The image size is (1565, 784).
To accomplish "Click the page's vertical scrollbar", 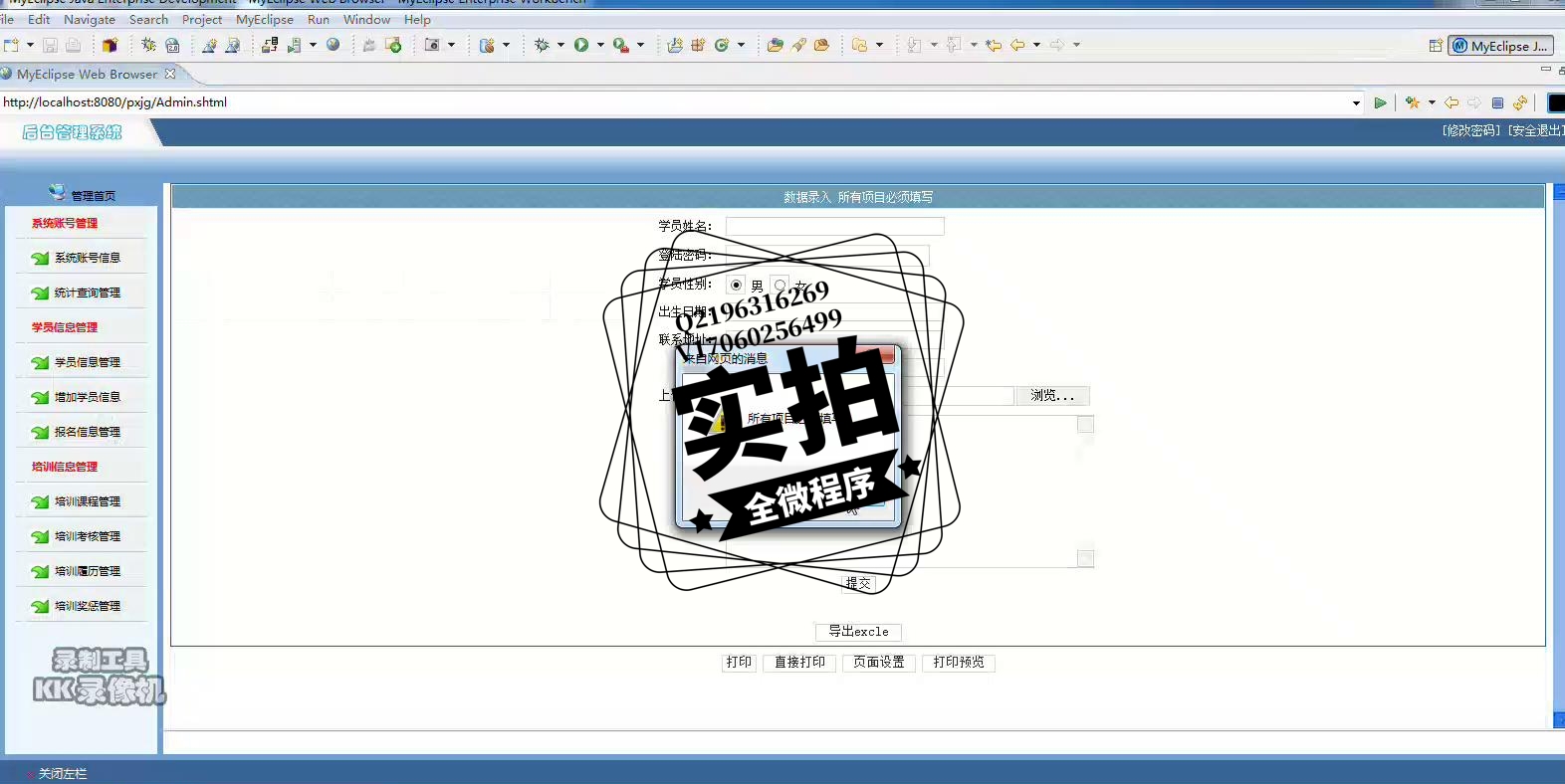I will [1559, 455].
